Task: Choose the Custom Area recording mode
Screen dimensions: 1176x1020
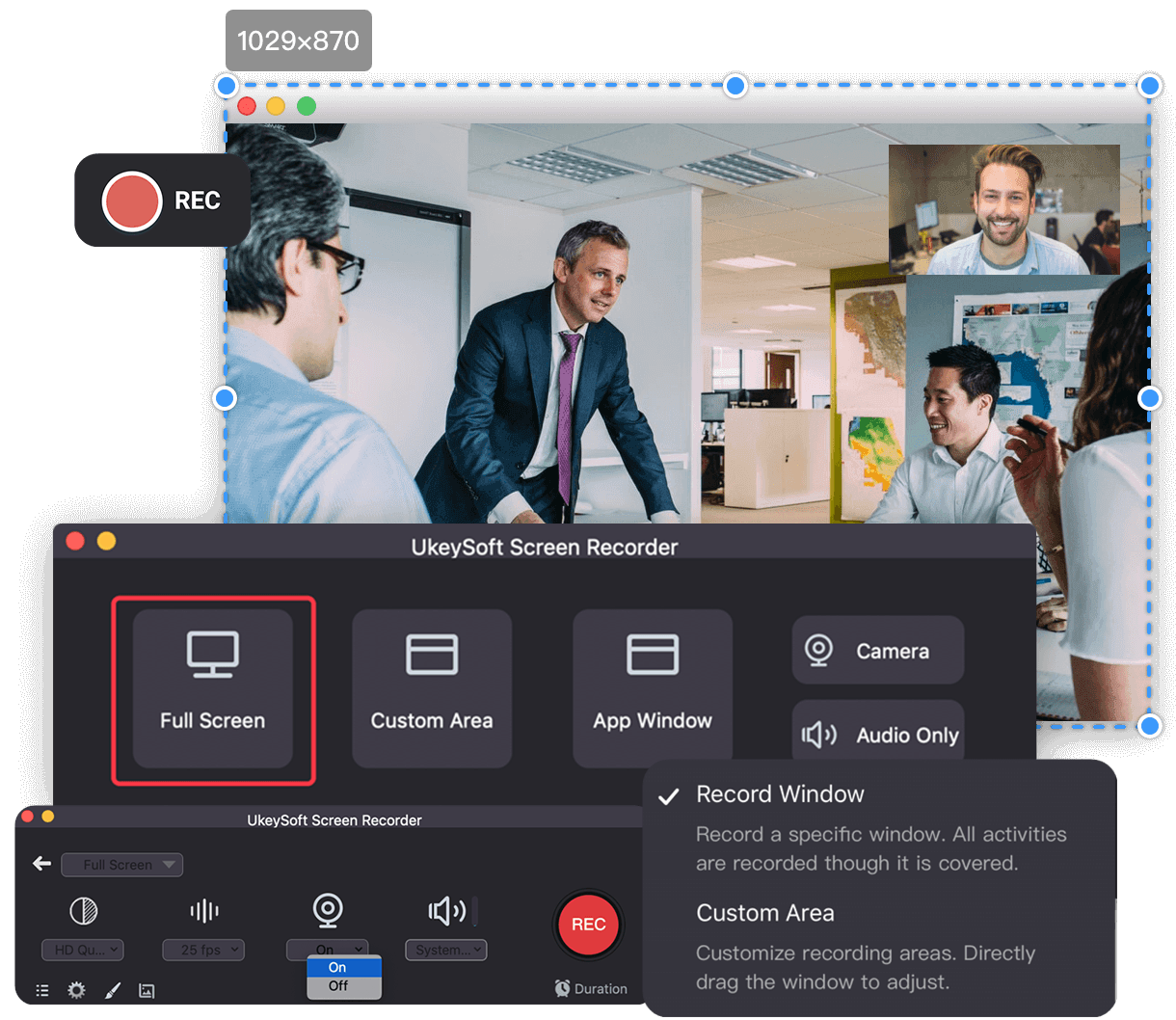Action: pyautogui.click(x=432, y=688)
